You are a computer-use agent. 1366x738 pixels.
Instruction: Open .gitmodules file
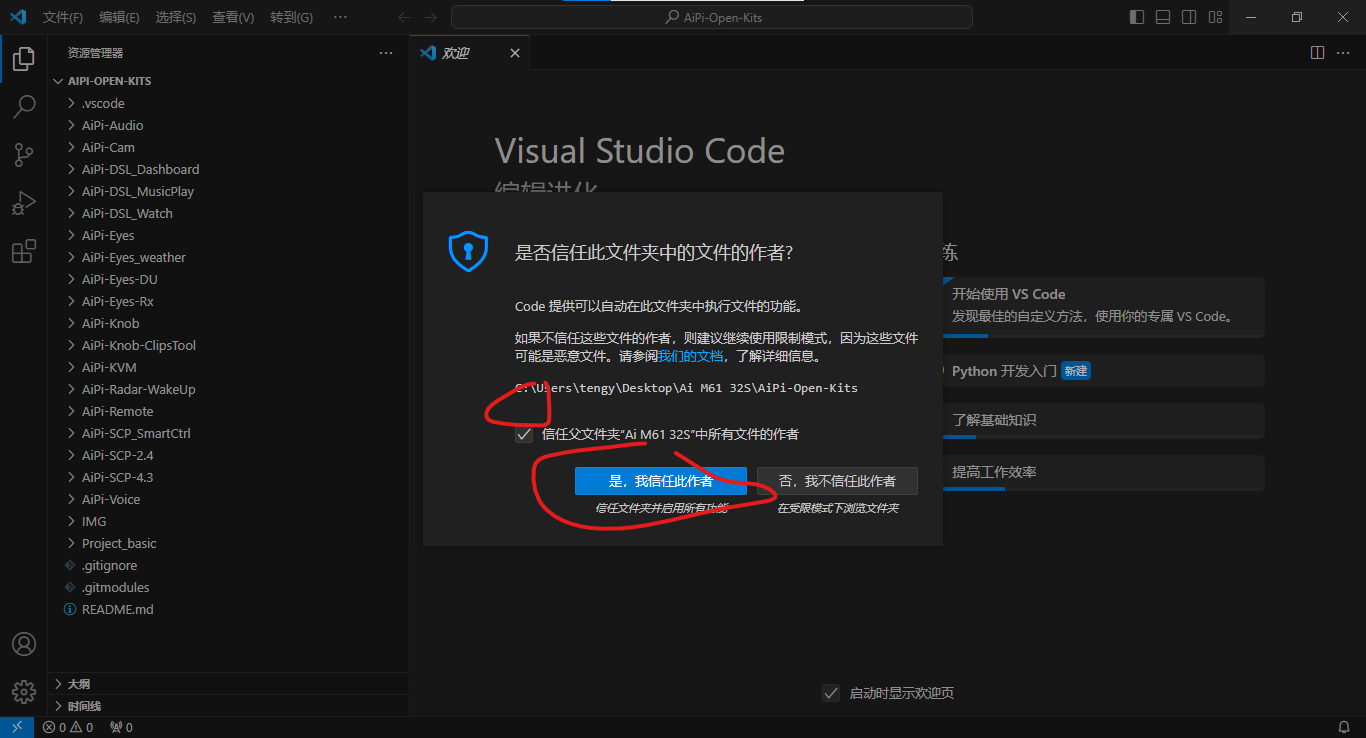point(228,587)
